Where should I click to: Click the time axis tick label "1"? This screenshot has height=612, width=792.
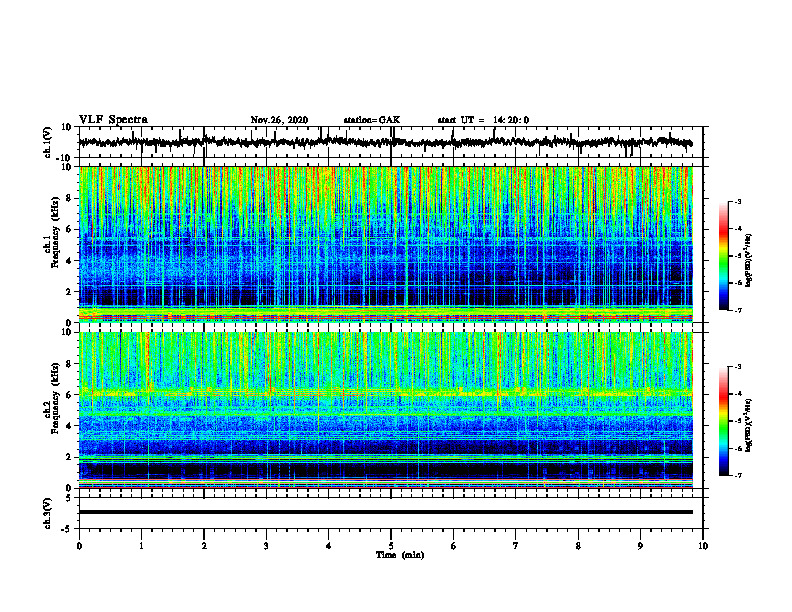(x=141, y=546)
